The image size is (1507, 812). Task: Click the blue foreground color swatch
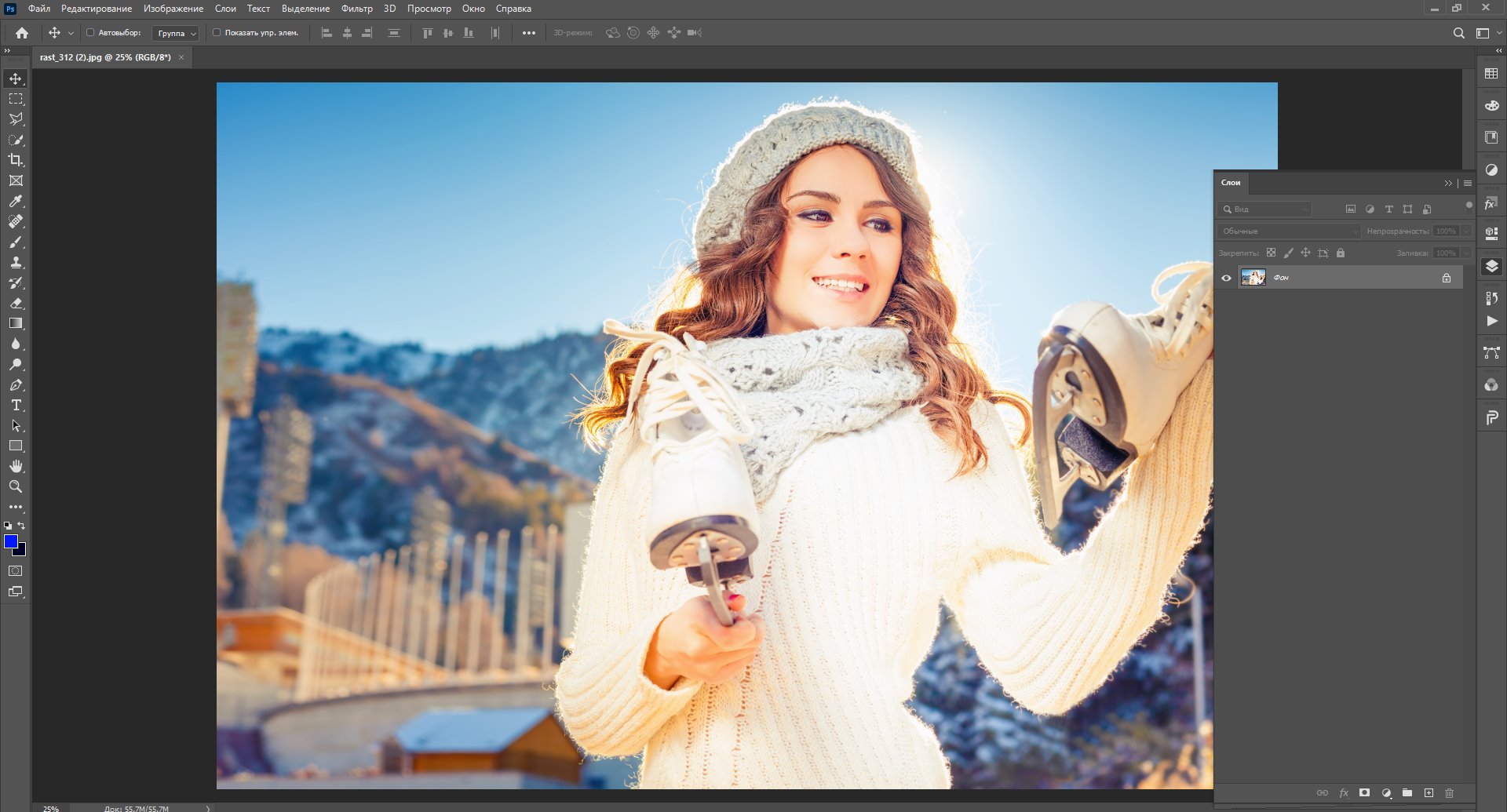[11, 541]
